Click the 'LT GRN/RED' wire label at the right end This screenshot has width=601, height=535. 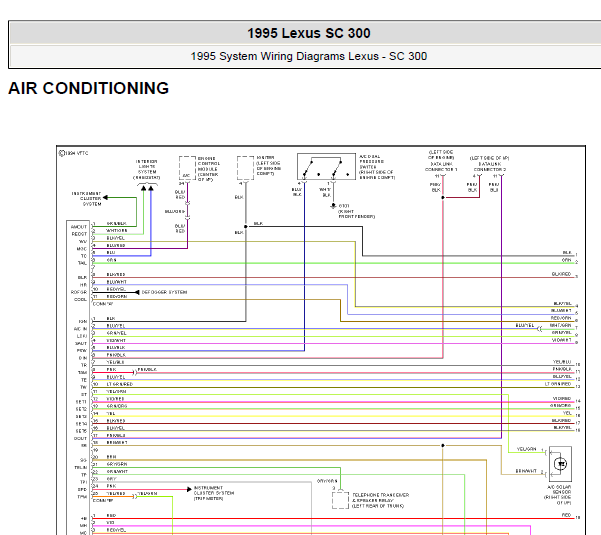pos(558,384)
